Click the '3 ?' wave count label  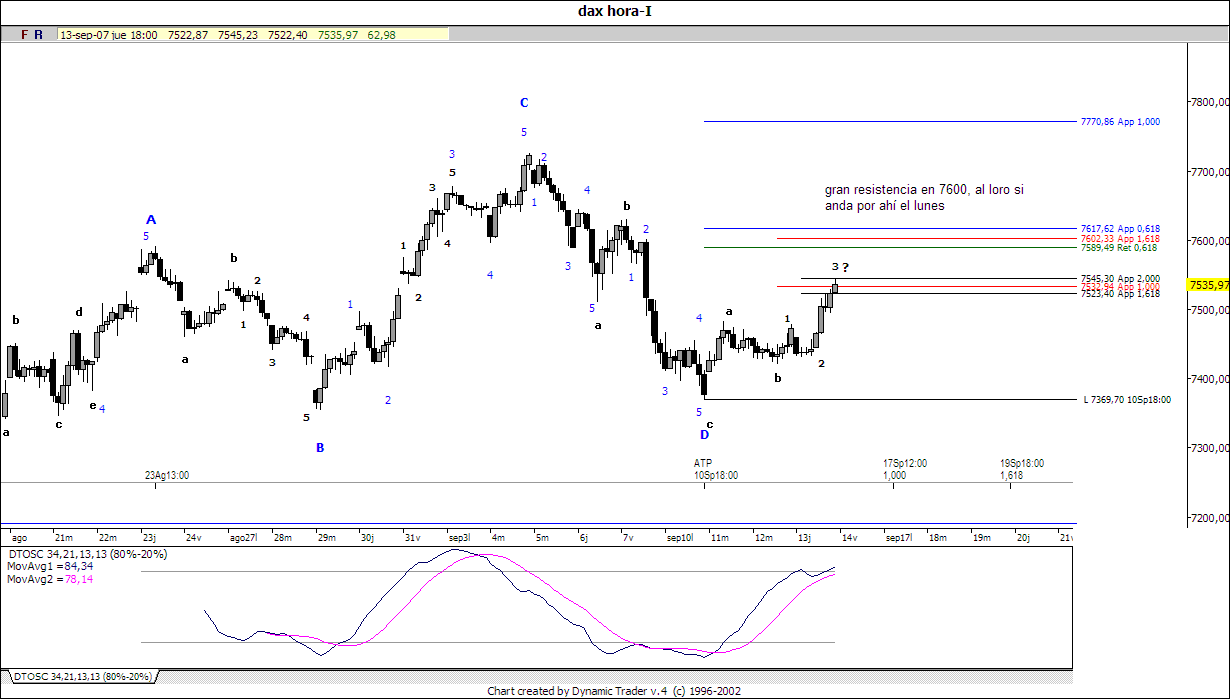[840, 267]
